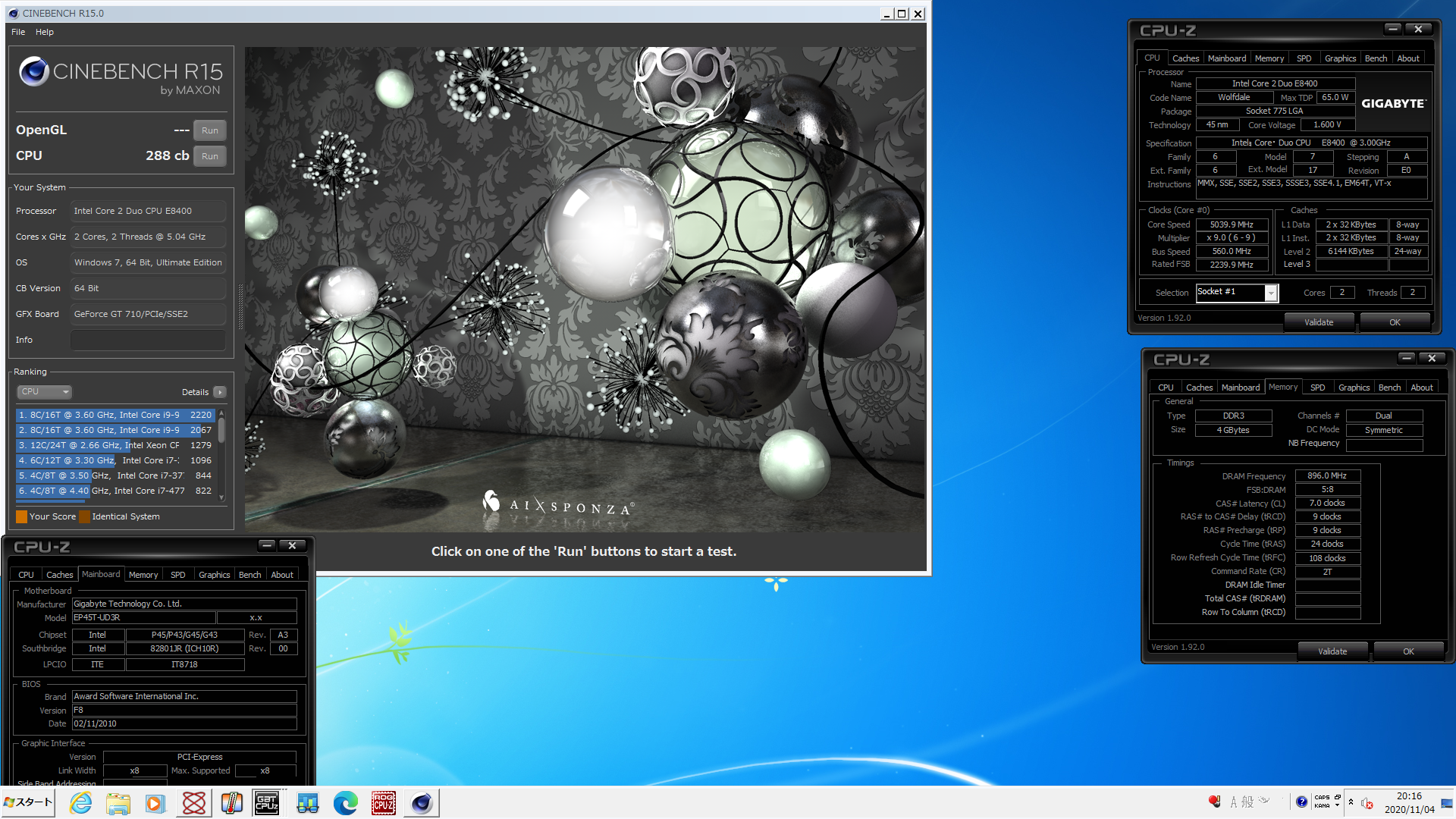The image size is (1456, 819).
Task: Click the Cinebench title bar app icon
Action: [x=13, y=13]
